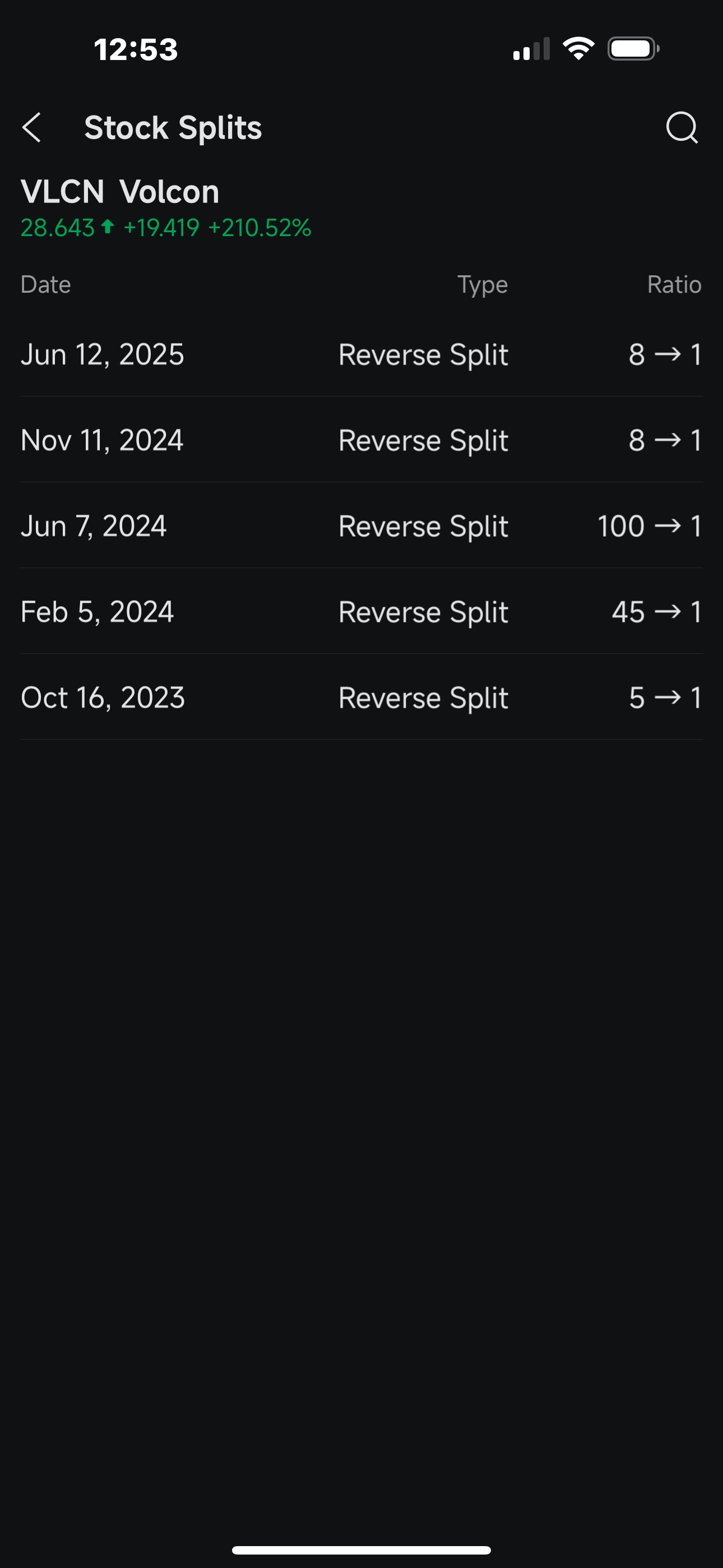Screen dimensions: 723x1568
Task: Select the Feb 5, 2024 split date
Action: click(x=98, y=612)
